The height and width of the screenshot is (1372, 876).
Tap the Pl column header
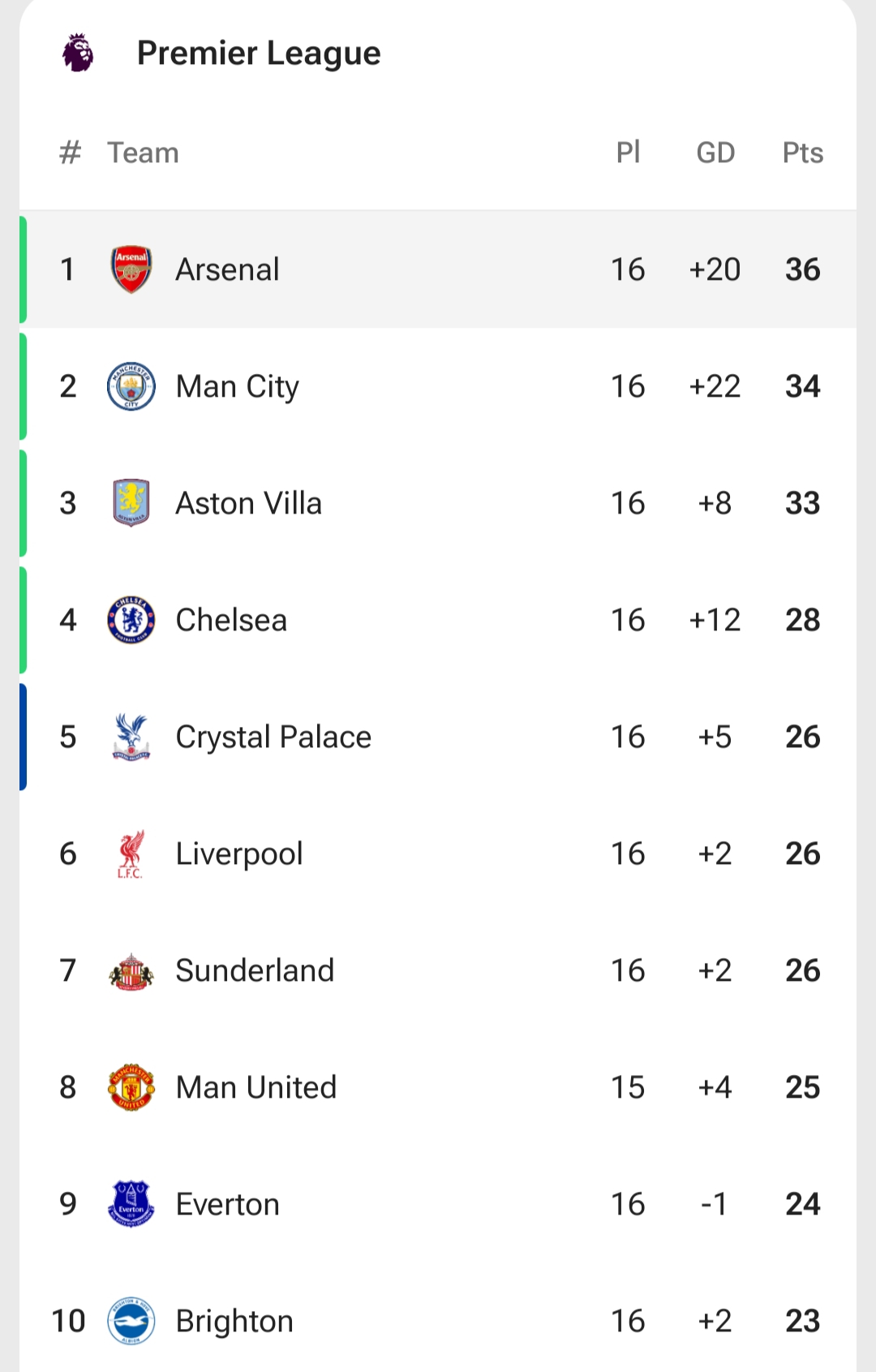(x=628, y=153)
